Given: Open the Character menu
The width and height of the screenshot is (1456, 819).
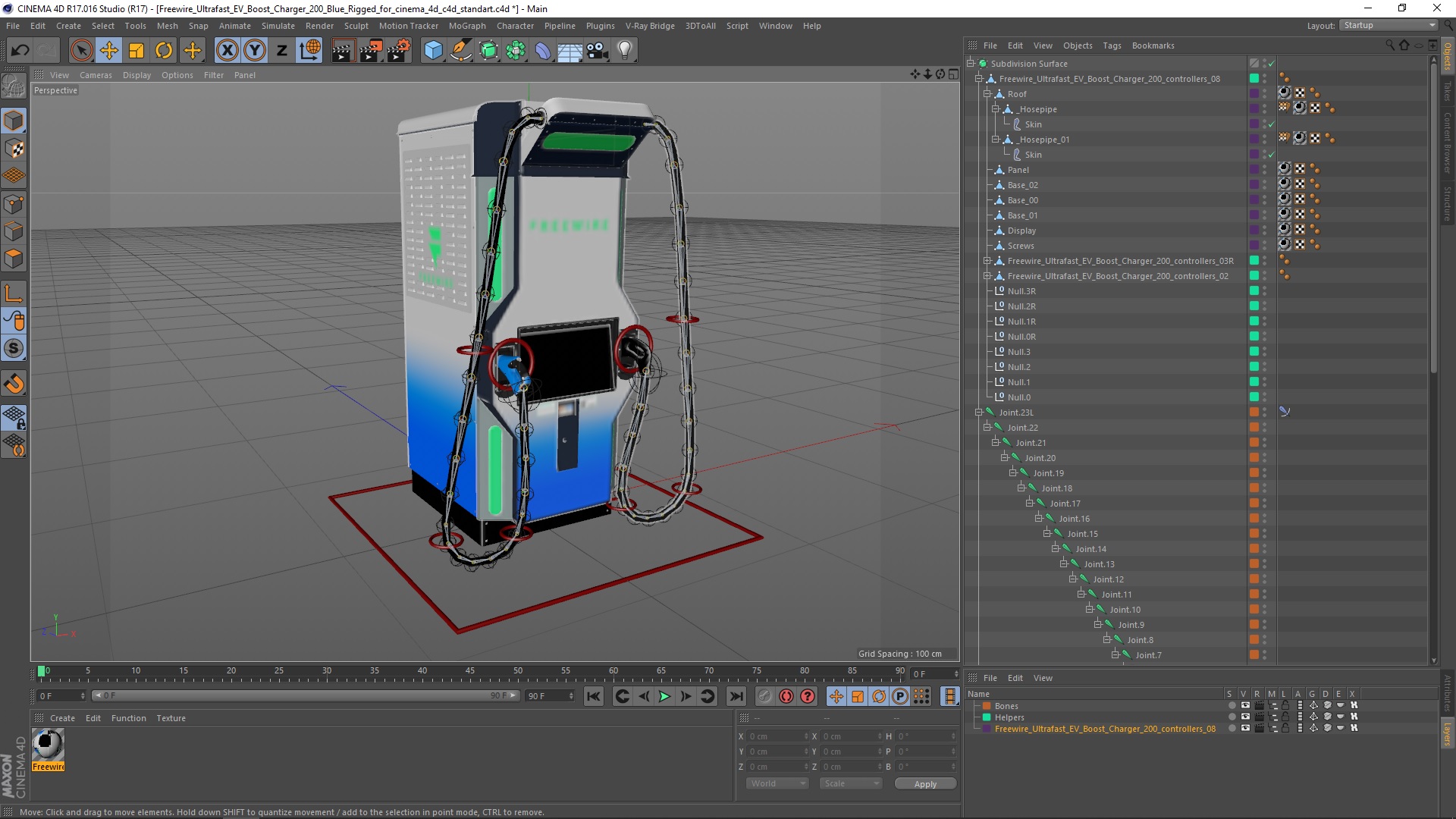Looking at the screenshot, I should point(515,26).
